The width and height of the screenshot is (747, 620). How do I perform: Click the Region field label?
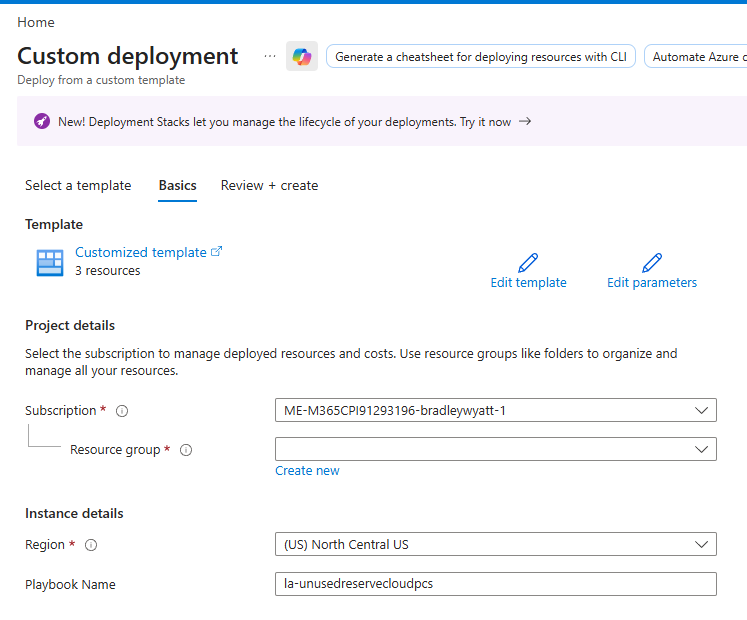click(x=45, y=545)
